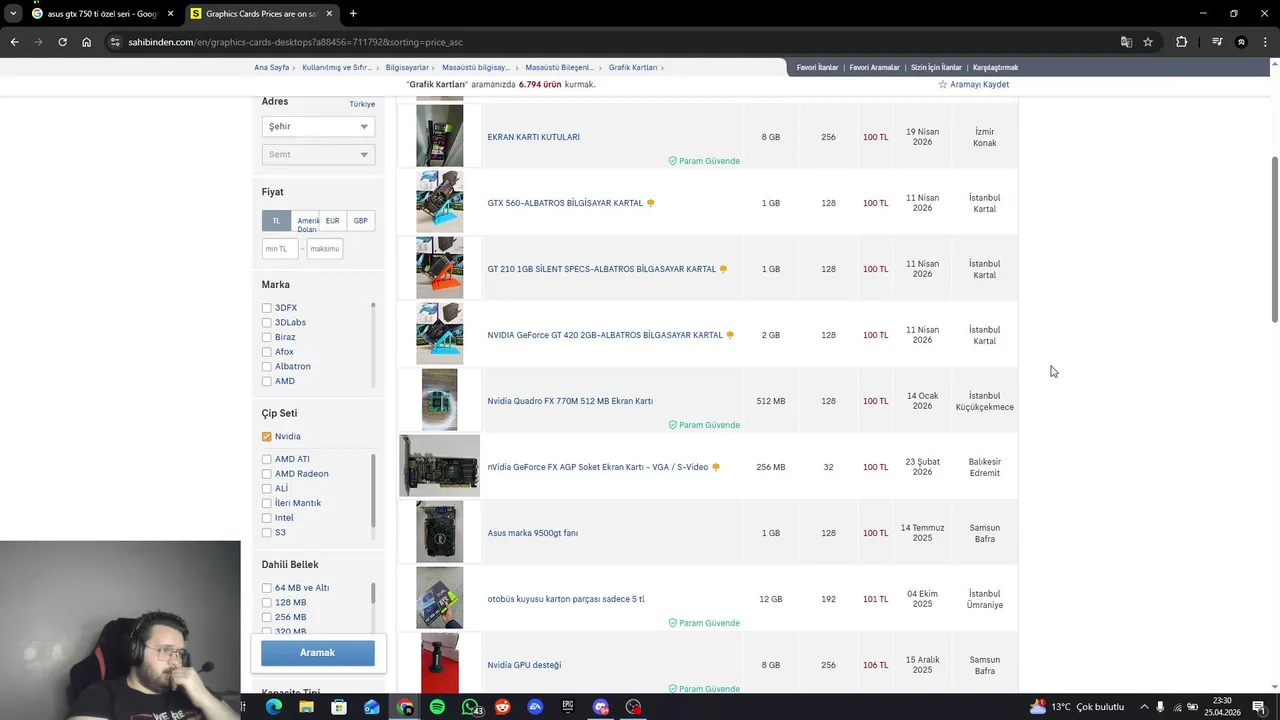1280x720 pixels.
Task: Open the Şehir city dropdown
Action: (x=318, y=126)
